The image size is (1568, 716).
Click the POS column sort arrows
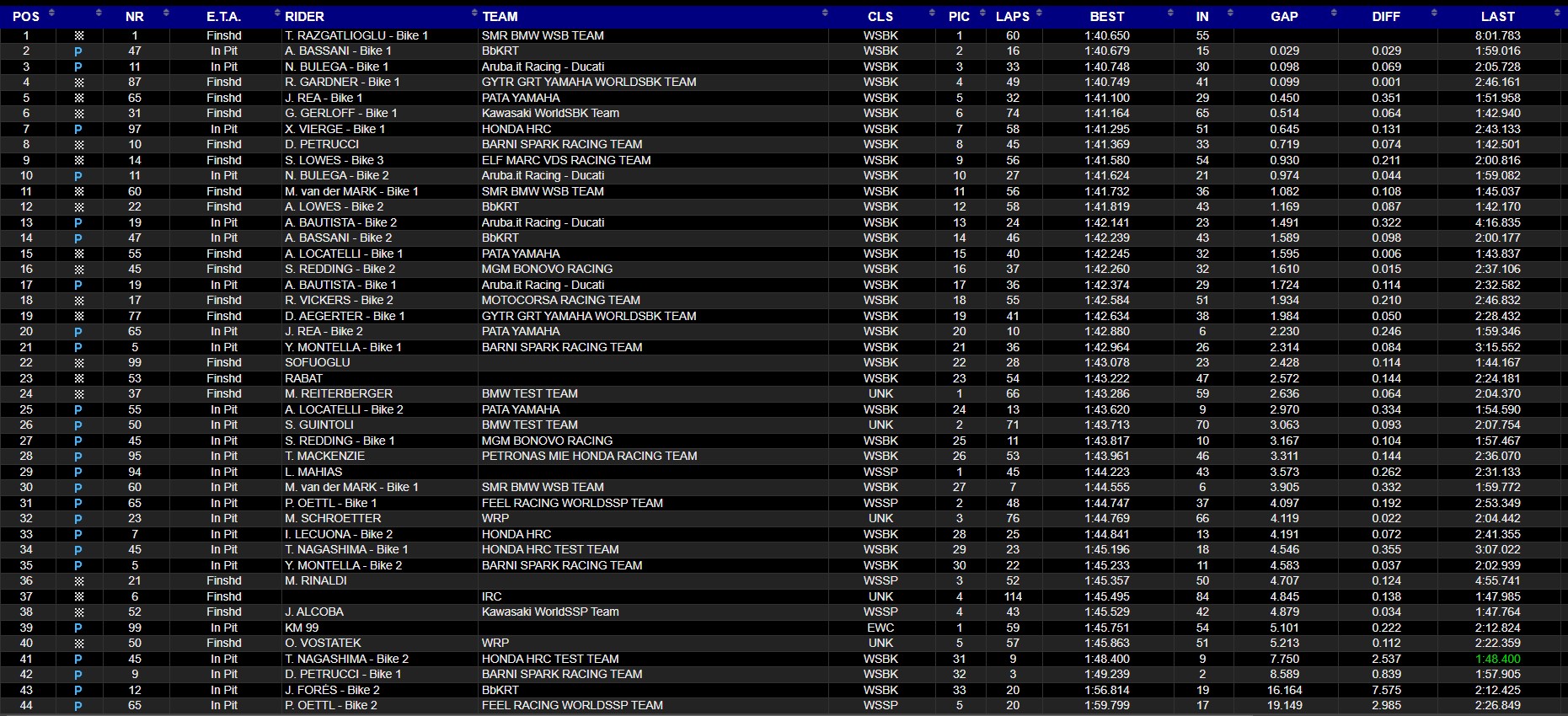pos(51,13)
